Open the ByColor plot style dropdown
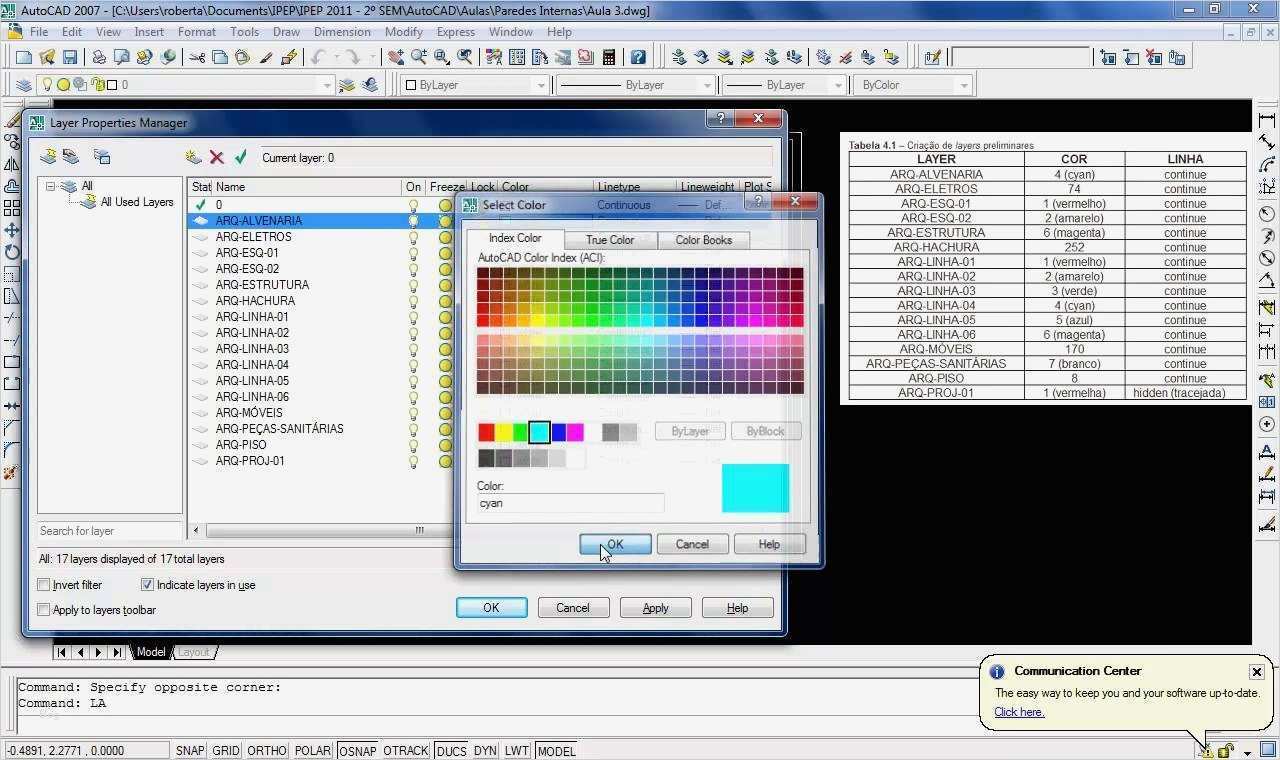This screenshot has height=760, width=1280. pyautogui.click(x=964, y=85)
